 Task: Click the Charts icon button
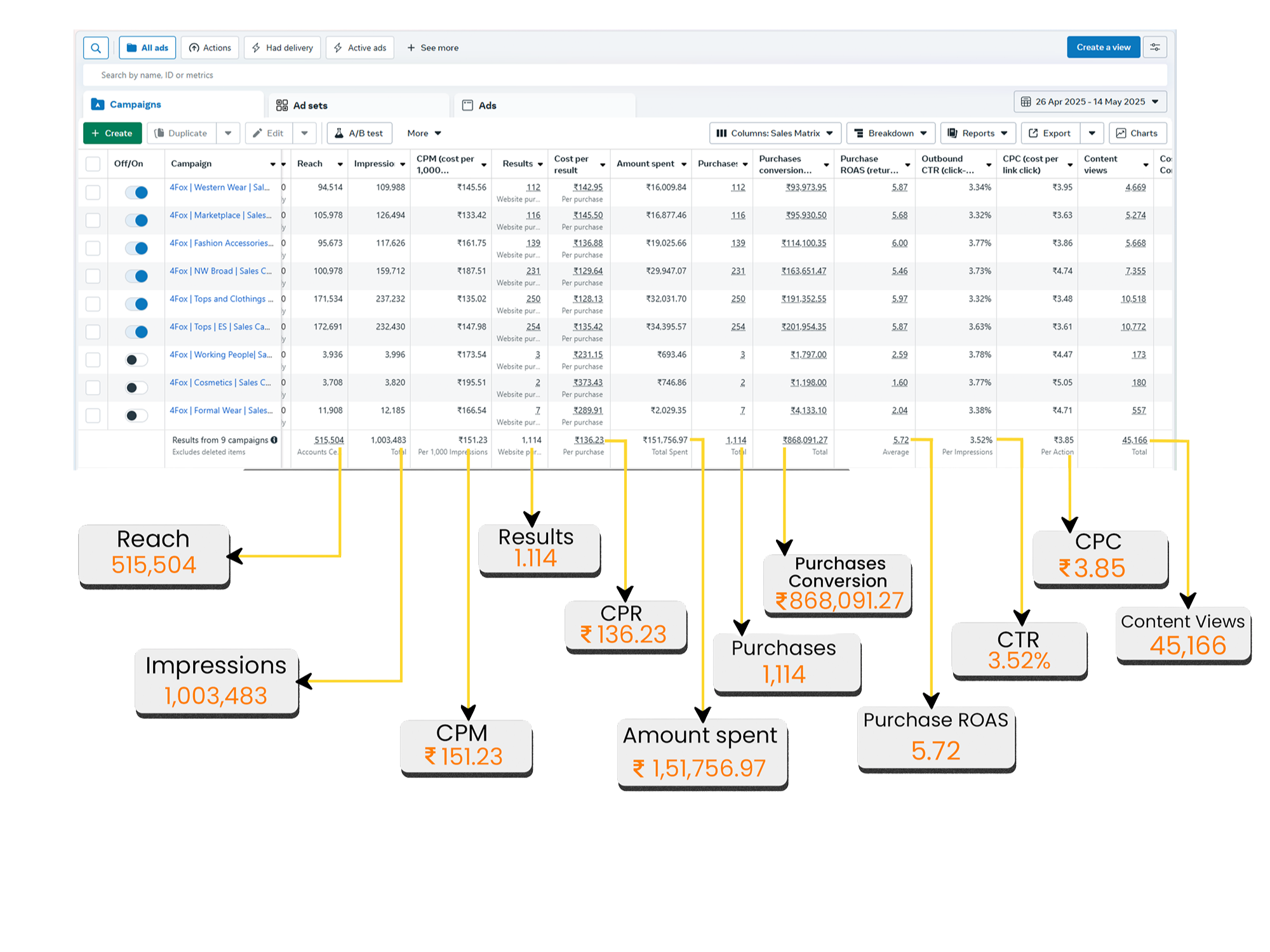point(1137,133)
